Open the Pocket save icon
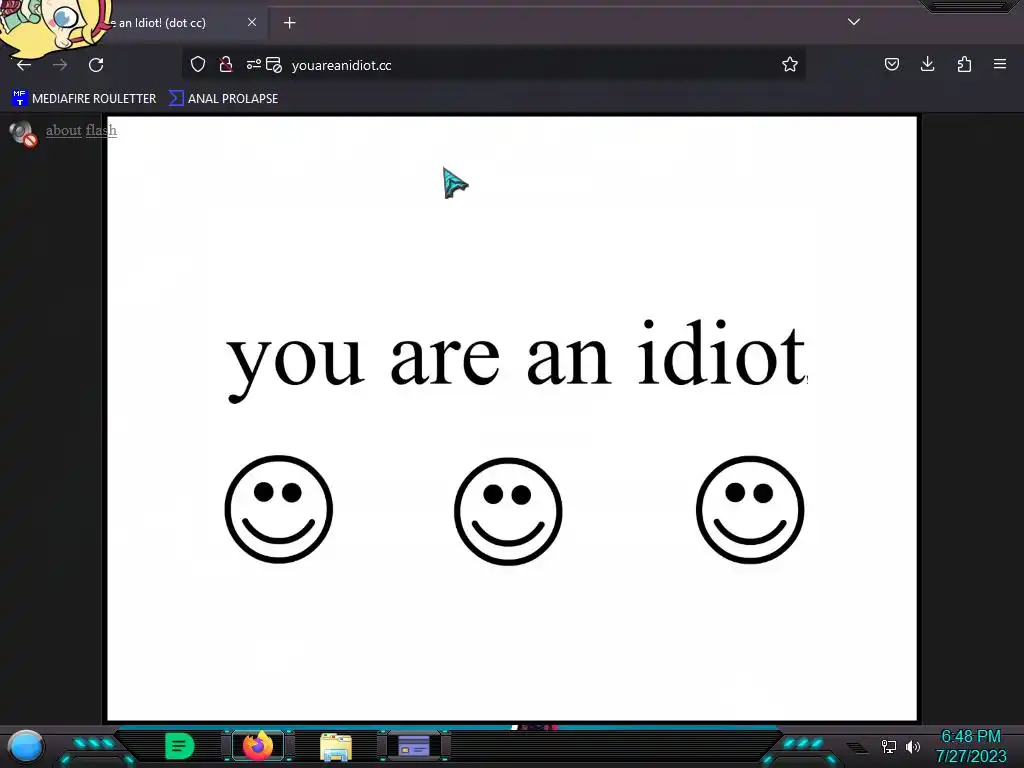 [891, 64]
